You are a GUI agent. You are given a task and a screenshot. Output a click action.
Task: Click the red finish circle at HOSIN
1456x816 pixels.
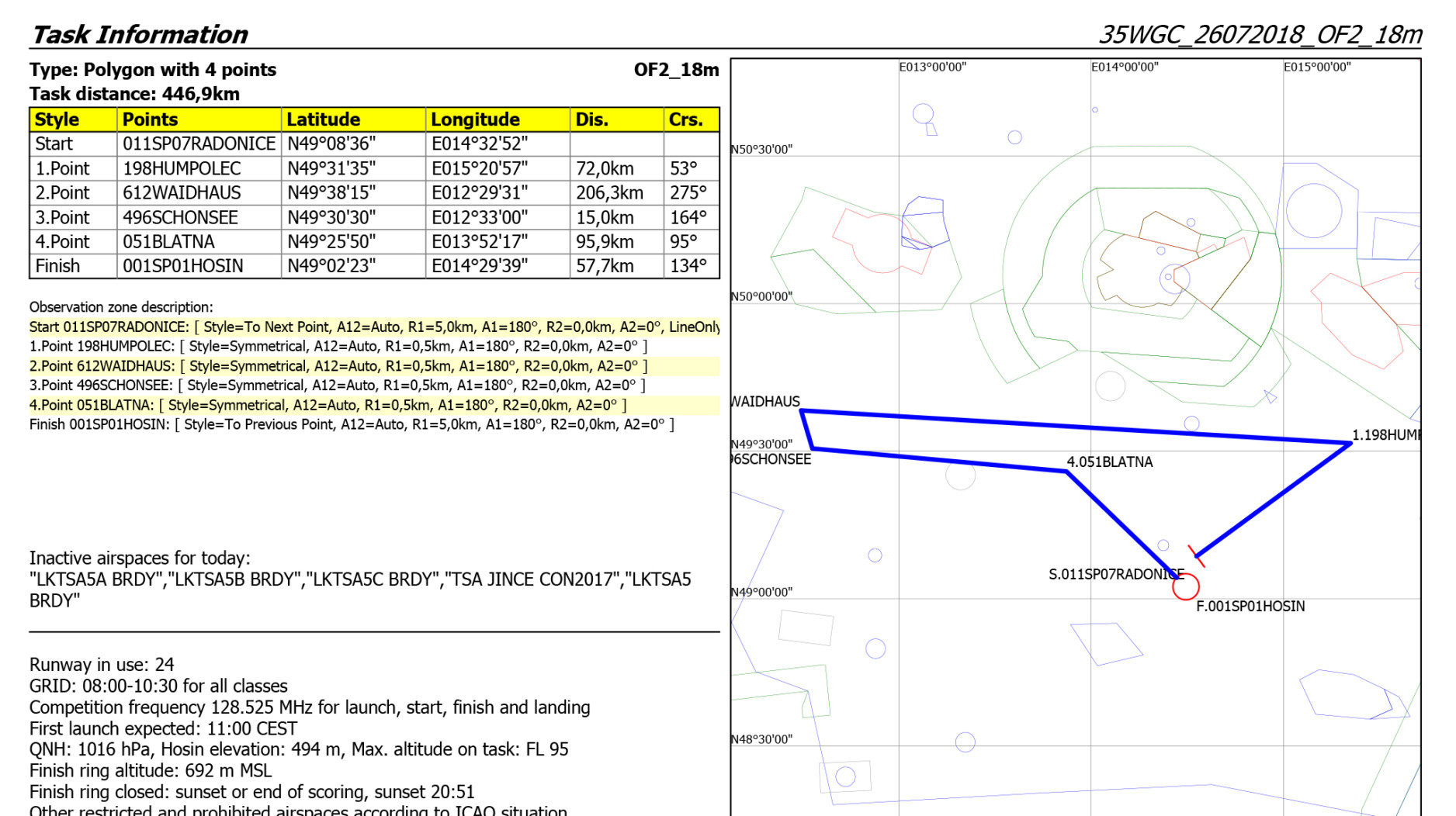click(x=1185, y=587)
